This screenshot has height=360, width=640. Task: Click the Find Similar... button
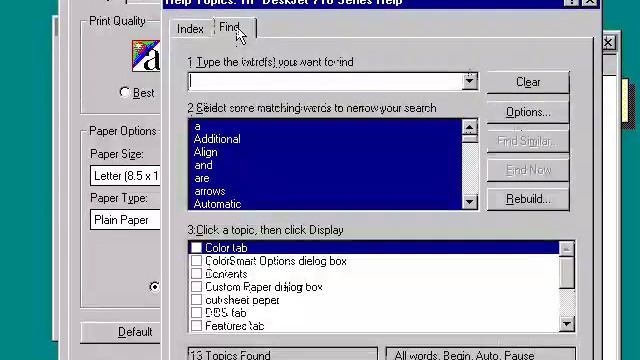click(528, 141)
